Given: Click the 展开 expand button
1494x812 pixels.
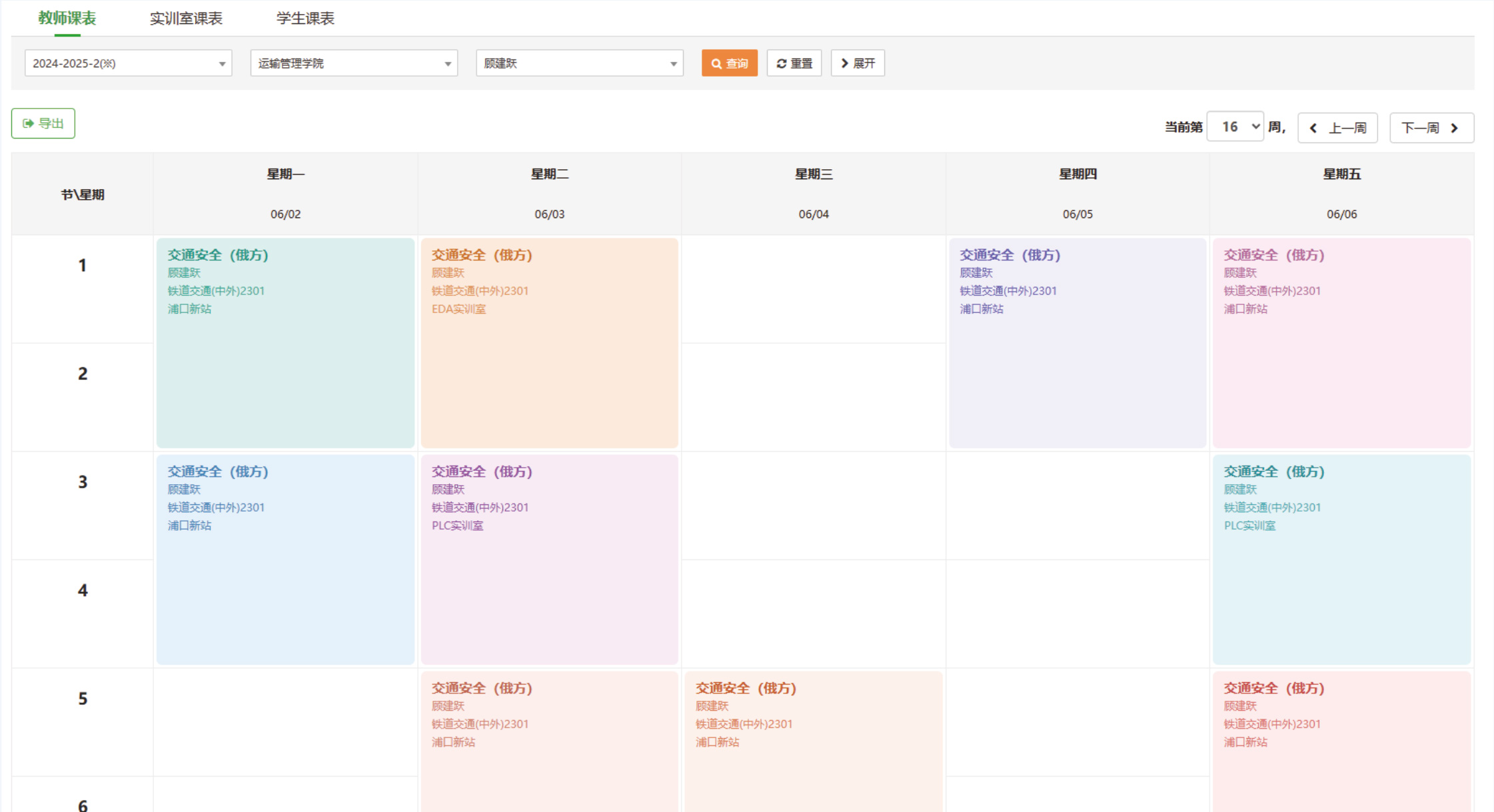Looking at the screenshot, I should point(858,63).
